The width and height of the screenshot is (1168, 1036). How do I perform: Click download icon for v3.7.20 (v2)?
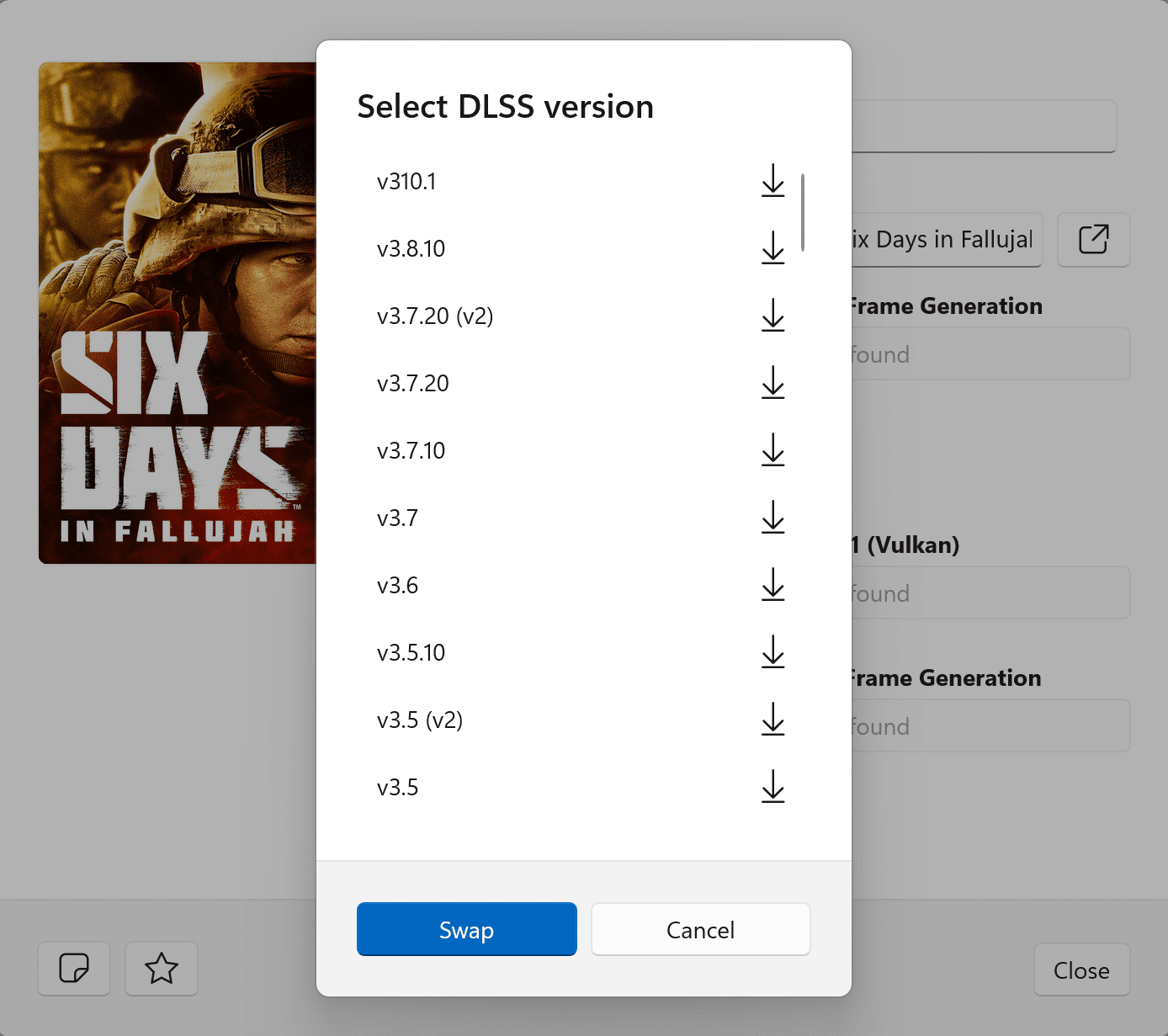[772, 316]
